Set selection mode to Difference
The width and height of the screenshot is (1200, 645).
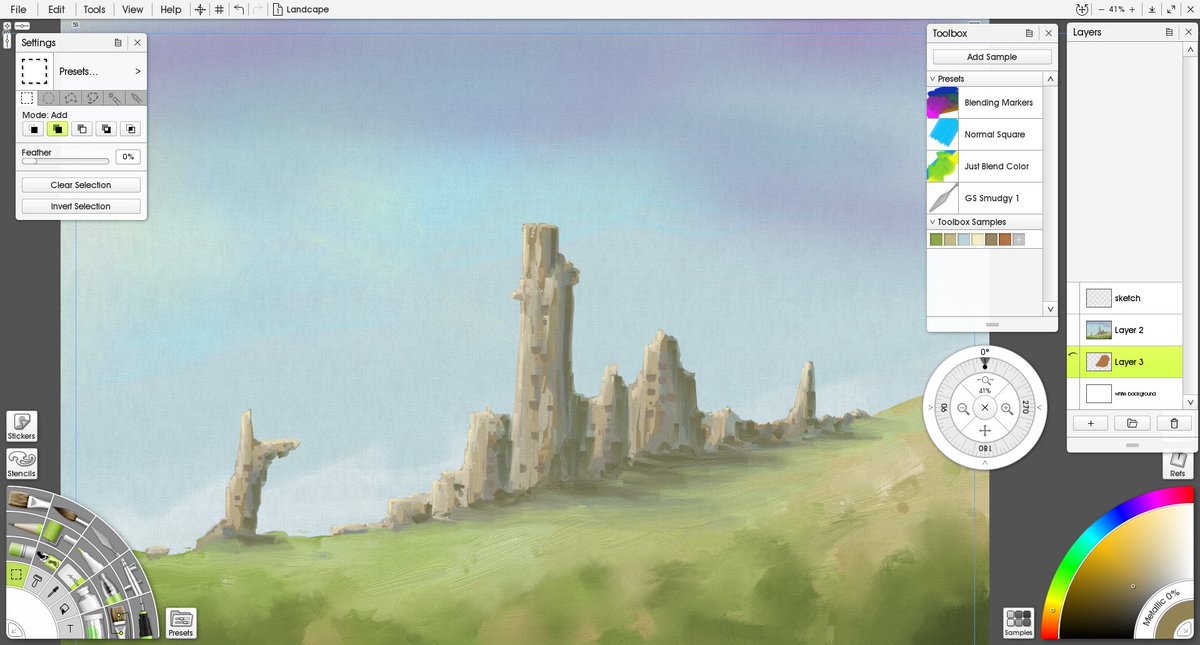(106, 129)
